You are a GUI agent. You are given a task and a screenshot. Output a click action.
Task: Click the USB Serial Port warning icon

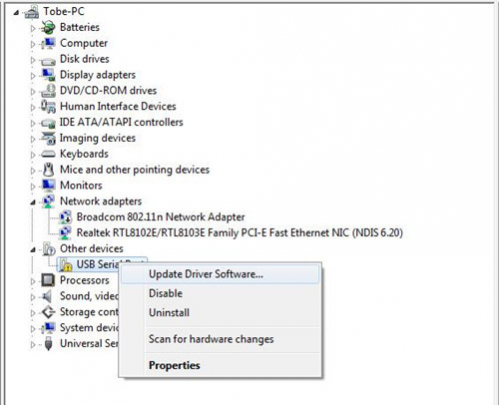point(66,265)
